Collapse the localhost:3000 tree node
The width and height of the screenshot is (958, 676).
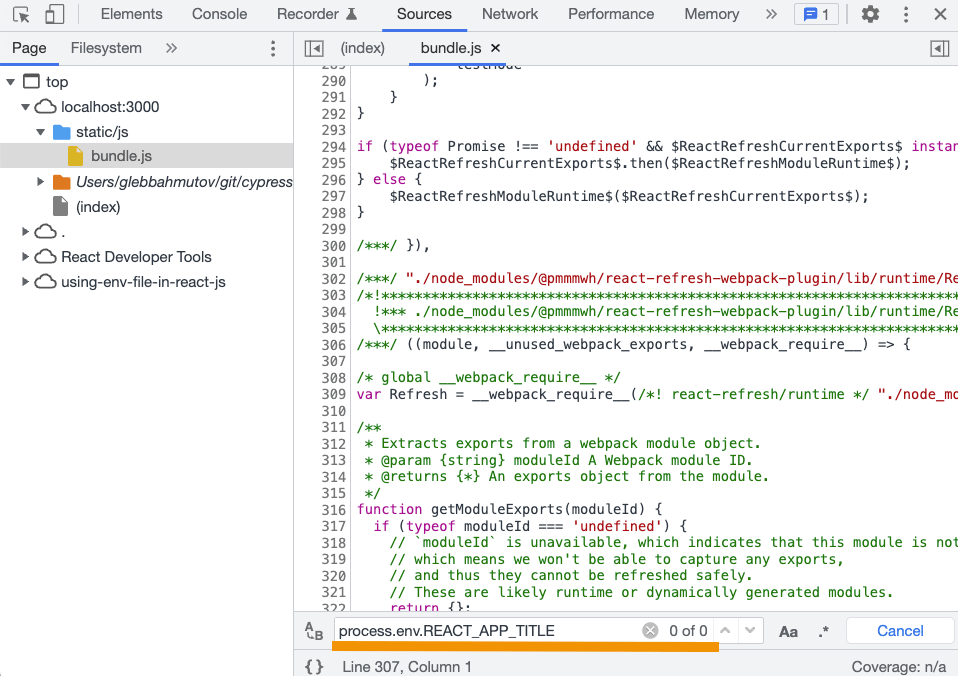pos(24,106)
